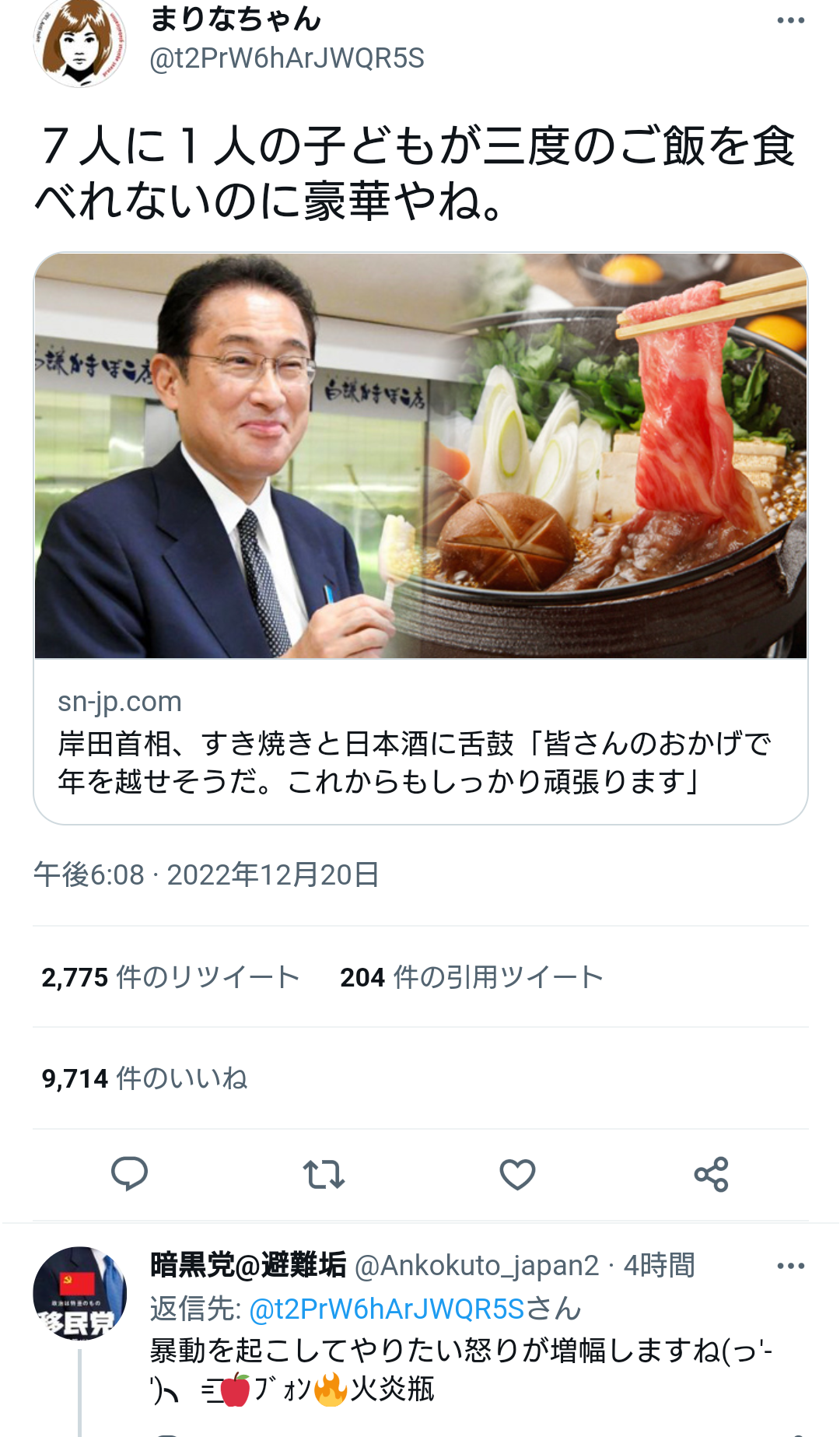View the 9,714 件のいいね list
The height and width of the screenshot is (1437, 840).
(x=145, y=1078)
